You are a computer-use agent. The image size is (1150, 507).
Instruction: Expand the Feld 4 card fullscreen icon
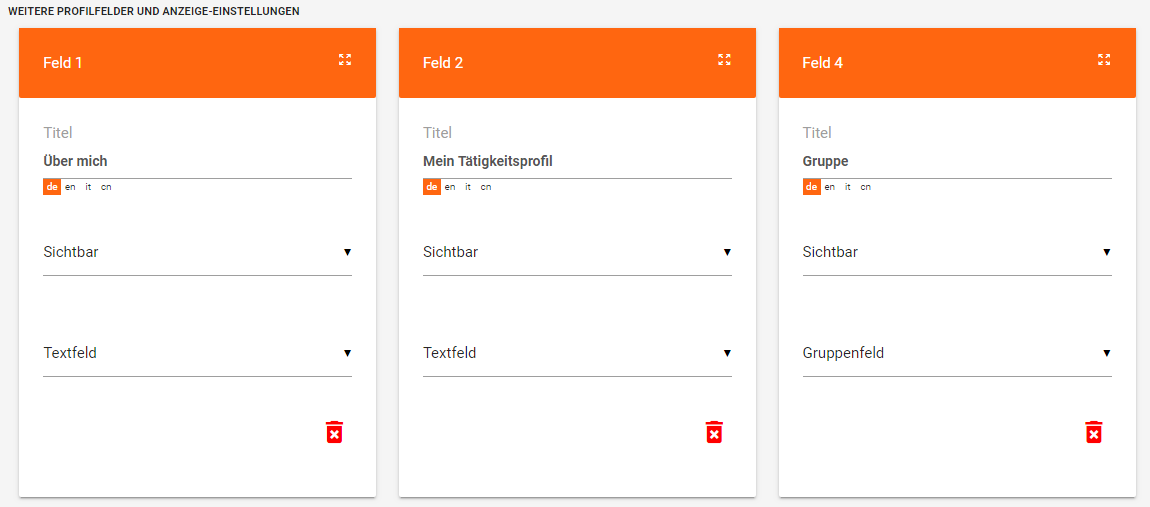(x=1104, y=60)
